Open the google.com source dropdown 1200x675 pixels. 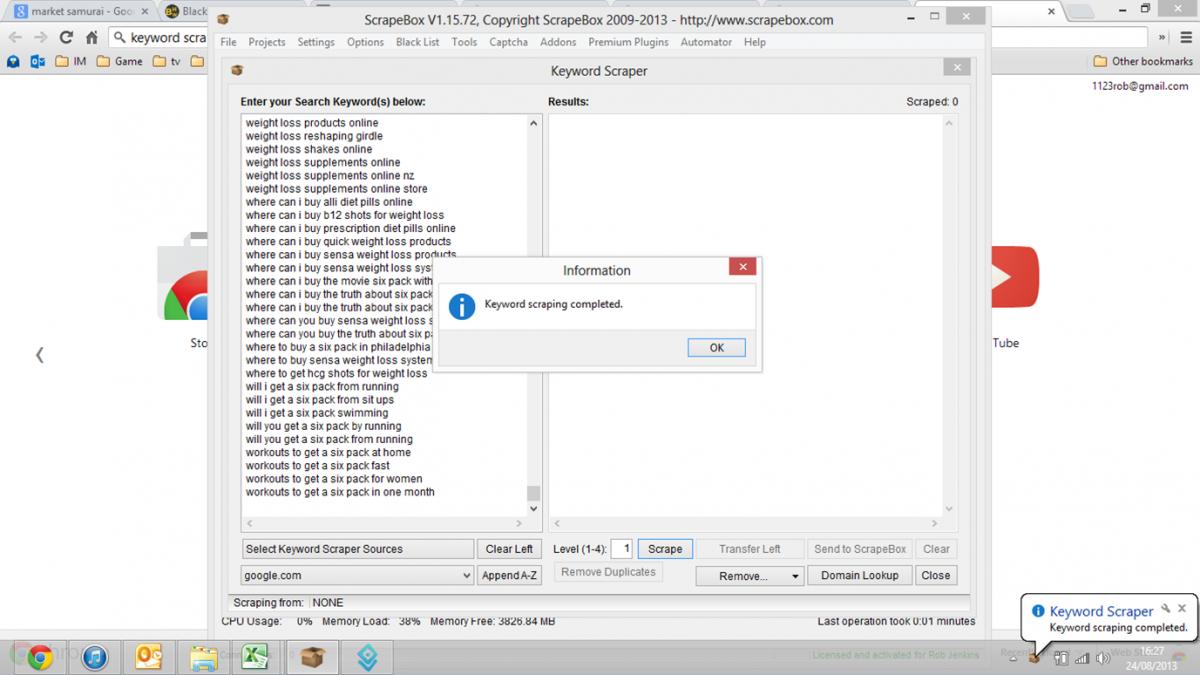358,575
